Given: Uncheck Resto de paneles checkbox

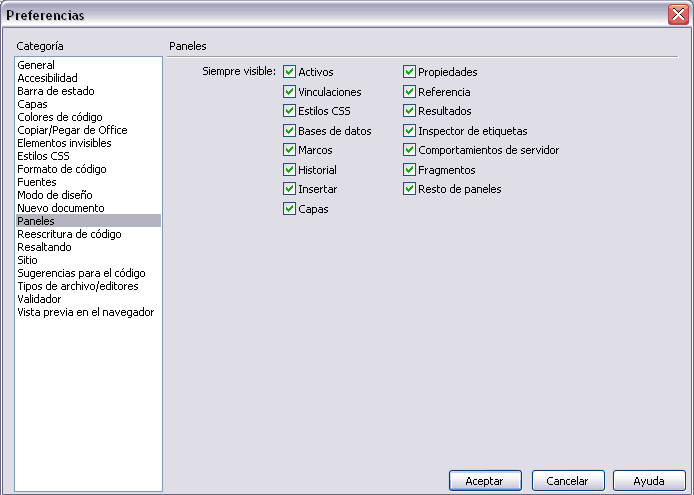Looking at the screenshot, I should (x=409, y=189).
